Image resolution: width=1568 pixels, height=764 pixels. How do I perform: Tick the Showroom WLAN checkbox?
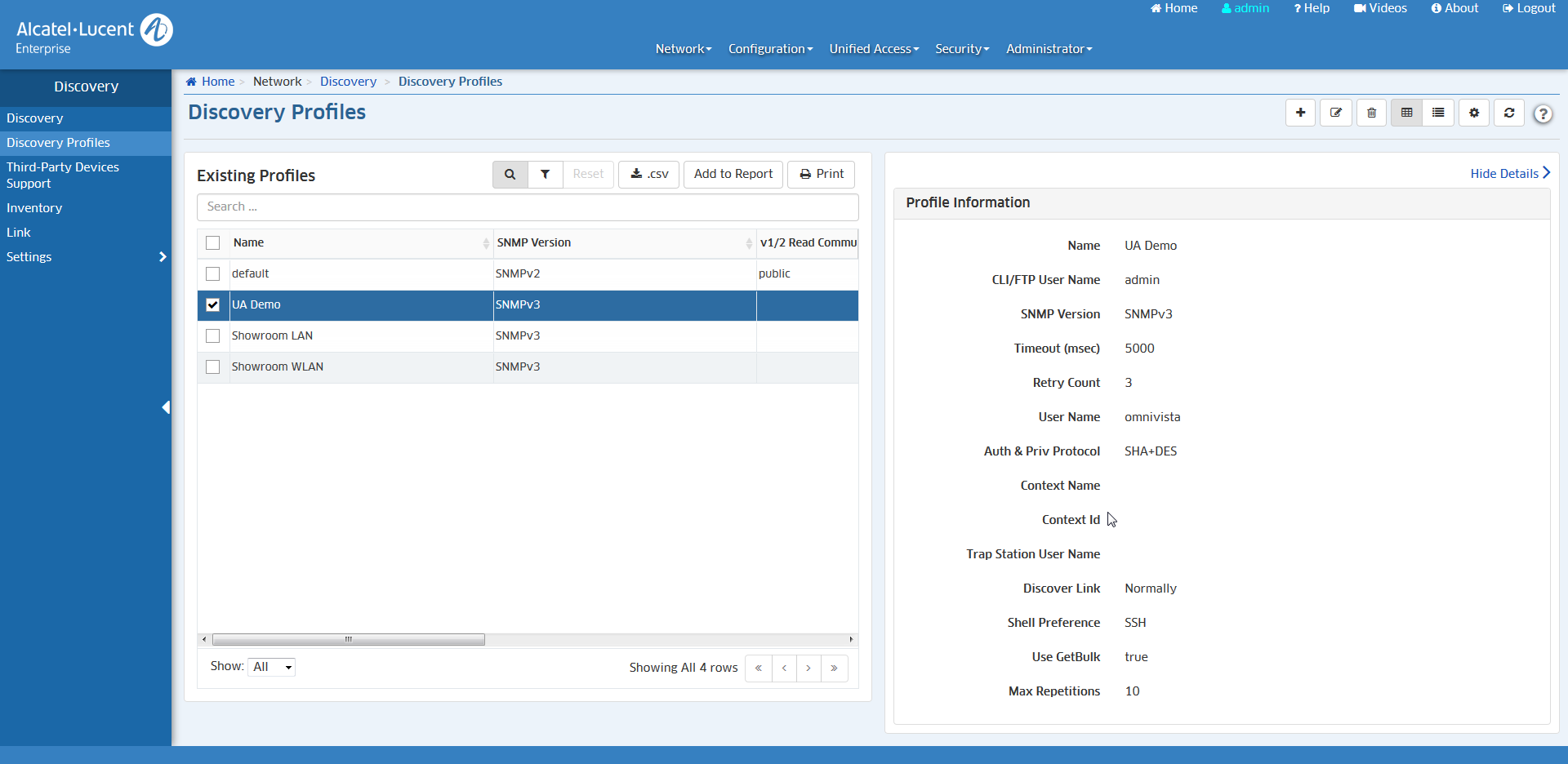coord(213,366)
